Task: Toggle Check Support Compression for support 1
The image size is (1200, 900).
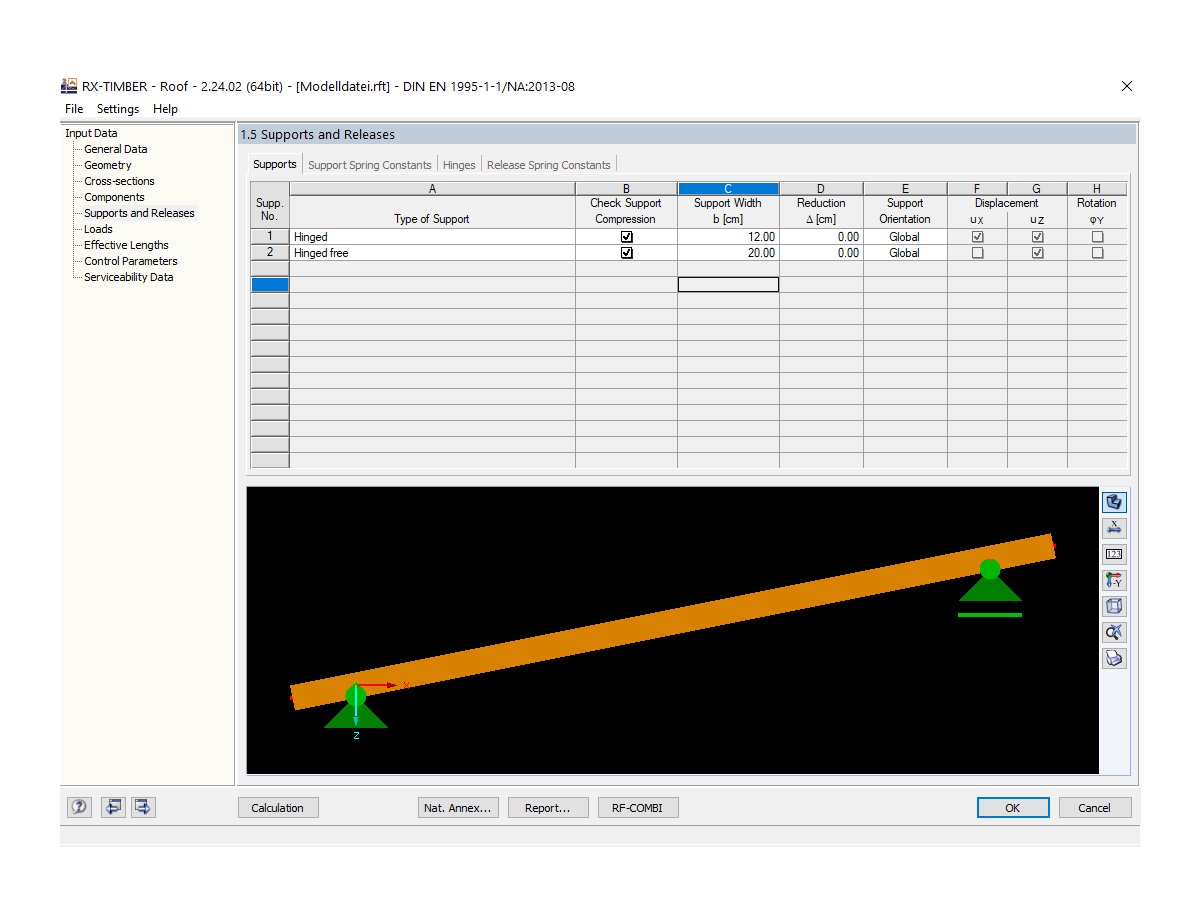Action: coord(627,237)
